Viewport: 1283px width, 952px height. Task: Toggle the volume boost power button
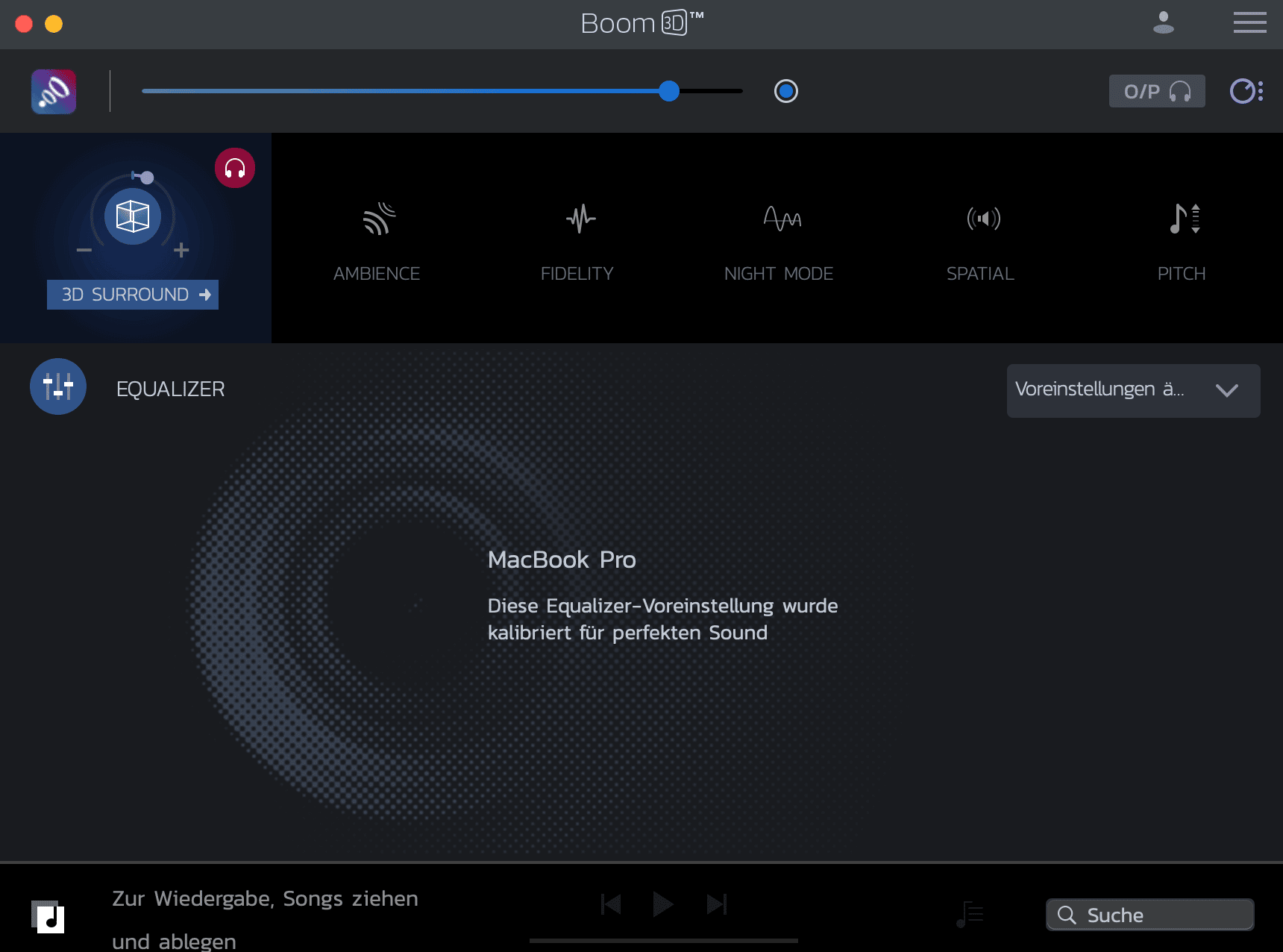pos(786,91)
